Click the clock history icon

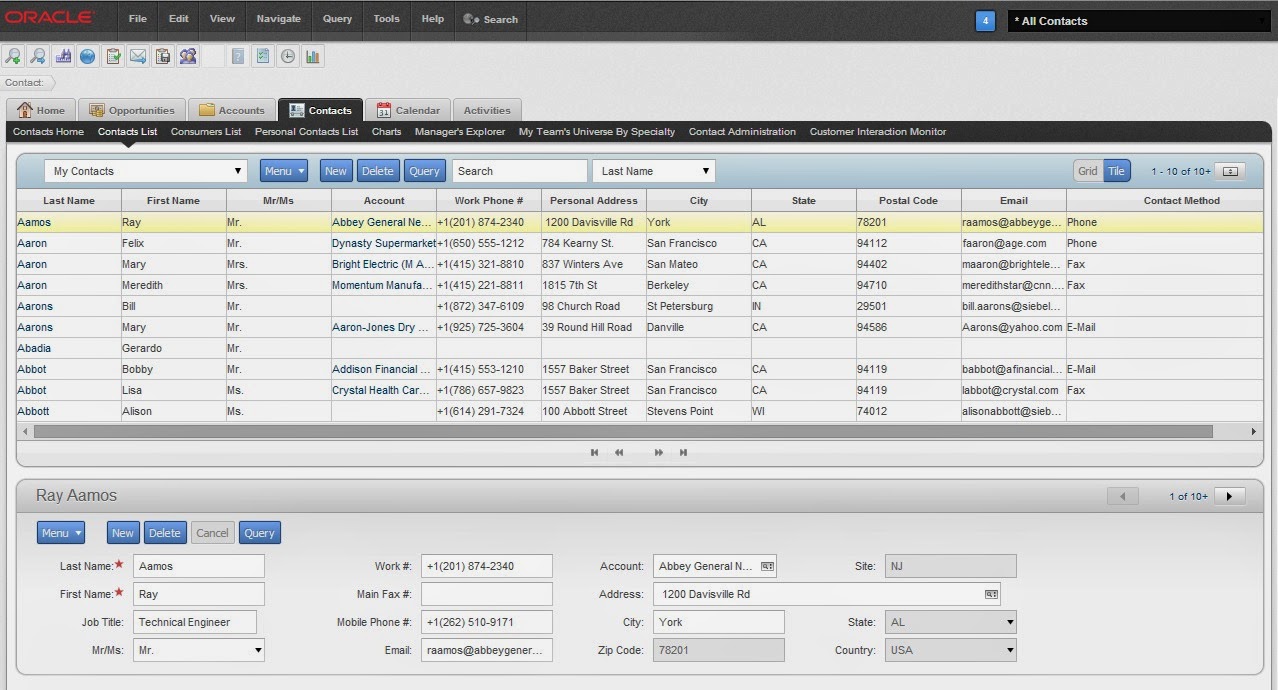point(287,56)
